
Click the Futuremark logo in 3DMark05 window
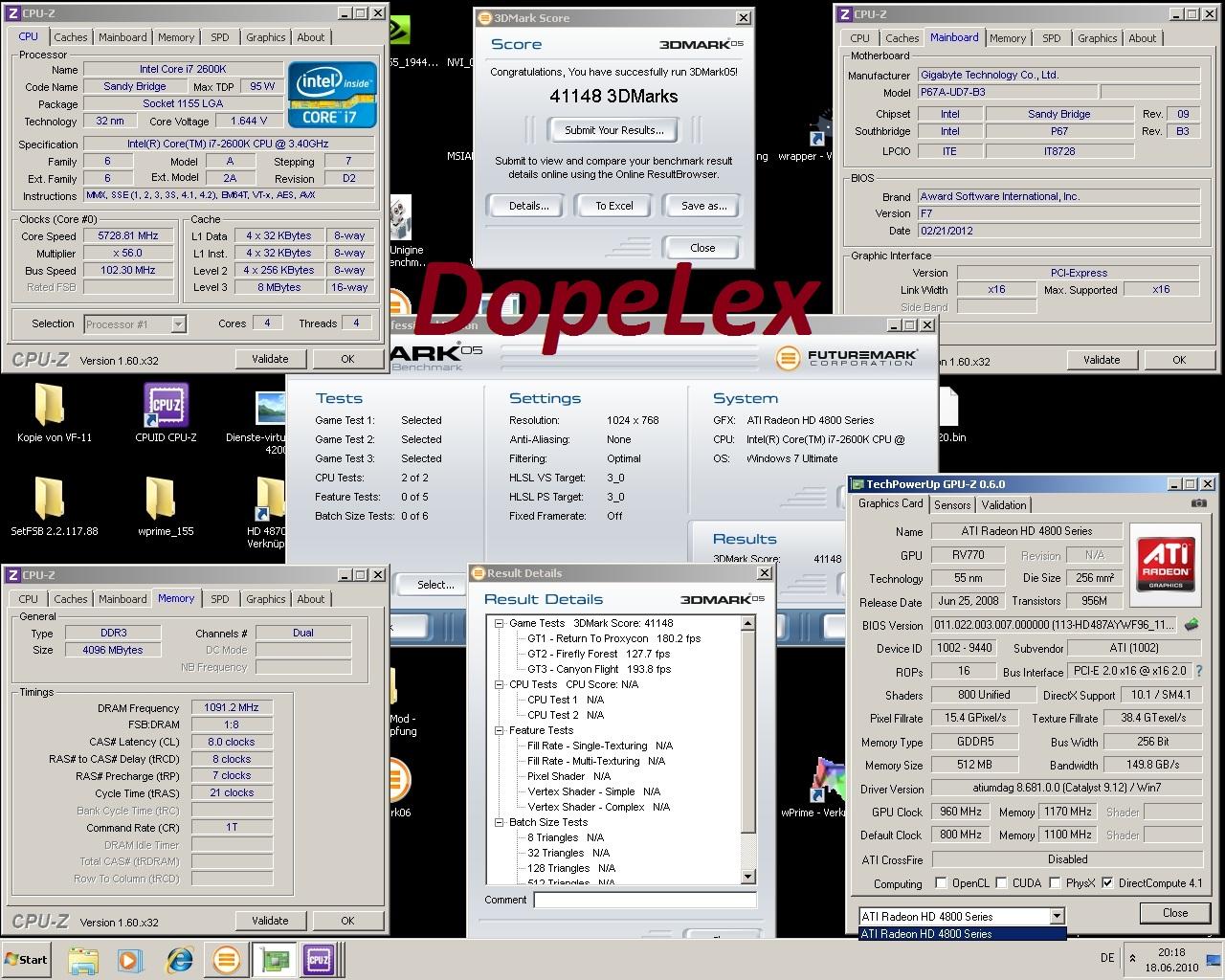tap(847, 358)
